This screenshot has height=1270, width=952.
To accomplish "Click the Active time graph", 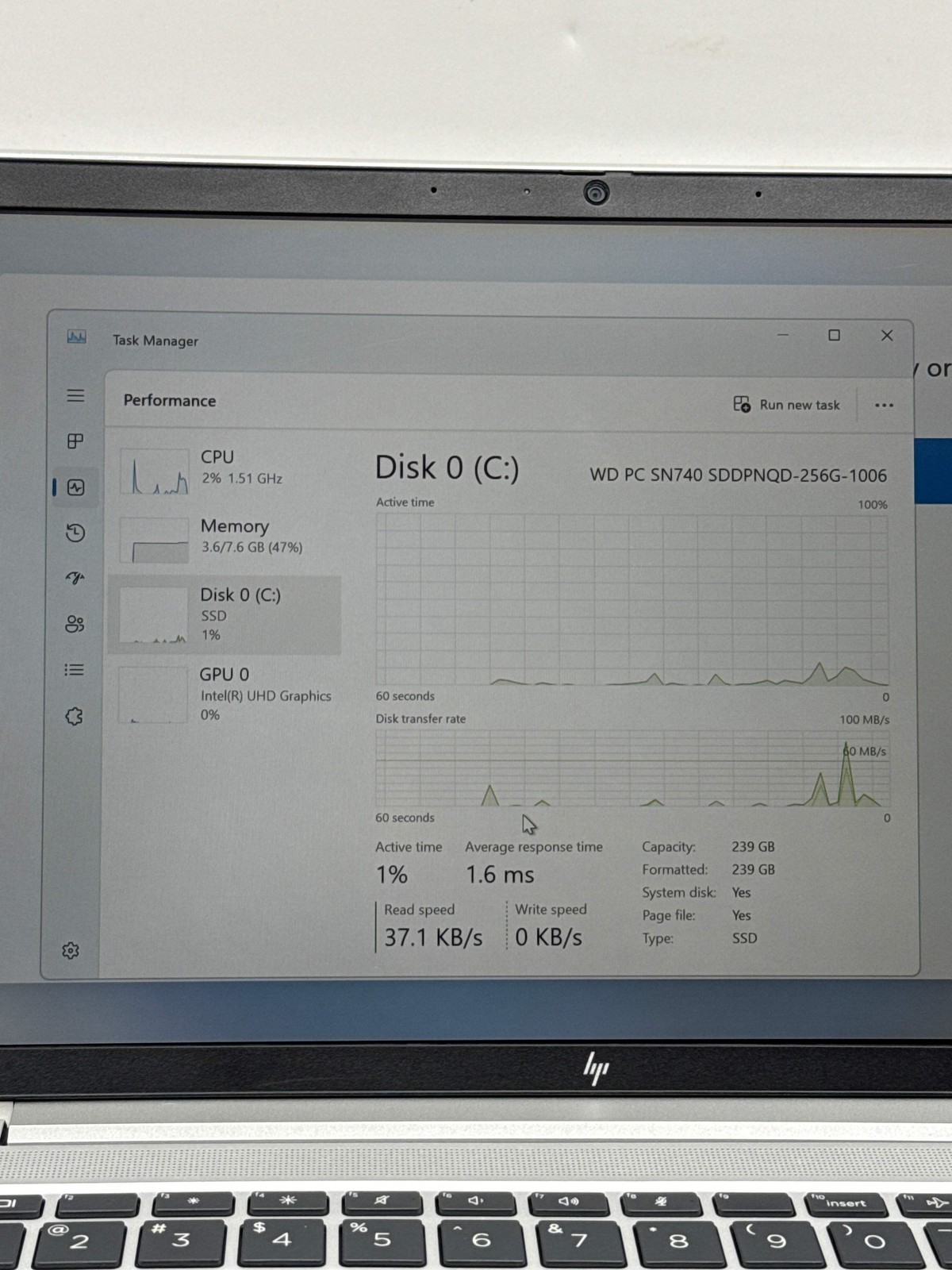I will pos(632,599).
